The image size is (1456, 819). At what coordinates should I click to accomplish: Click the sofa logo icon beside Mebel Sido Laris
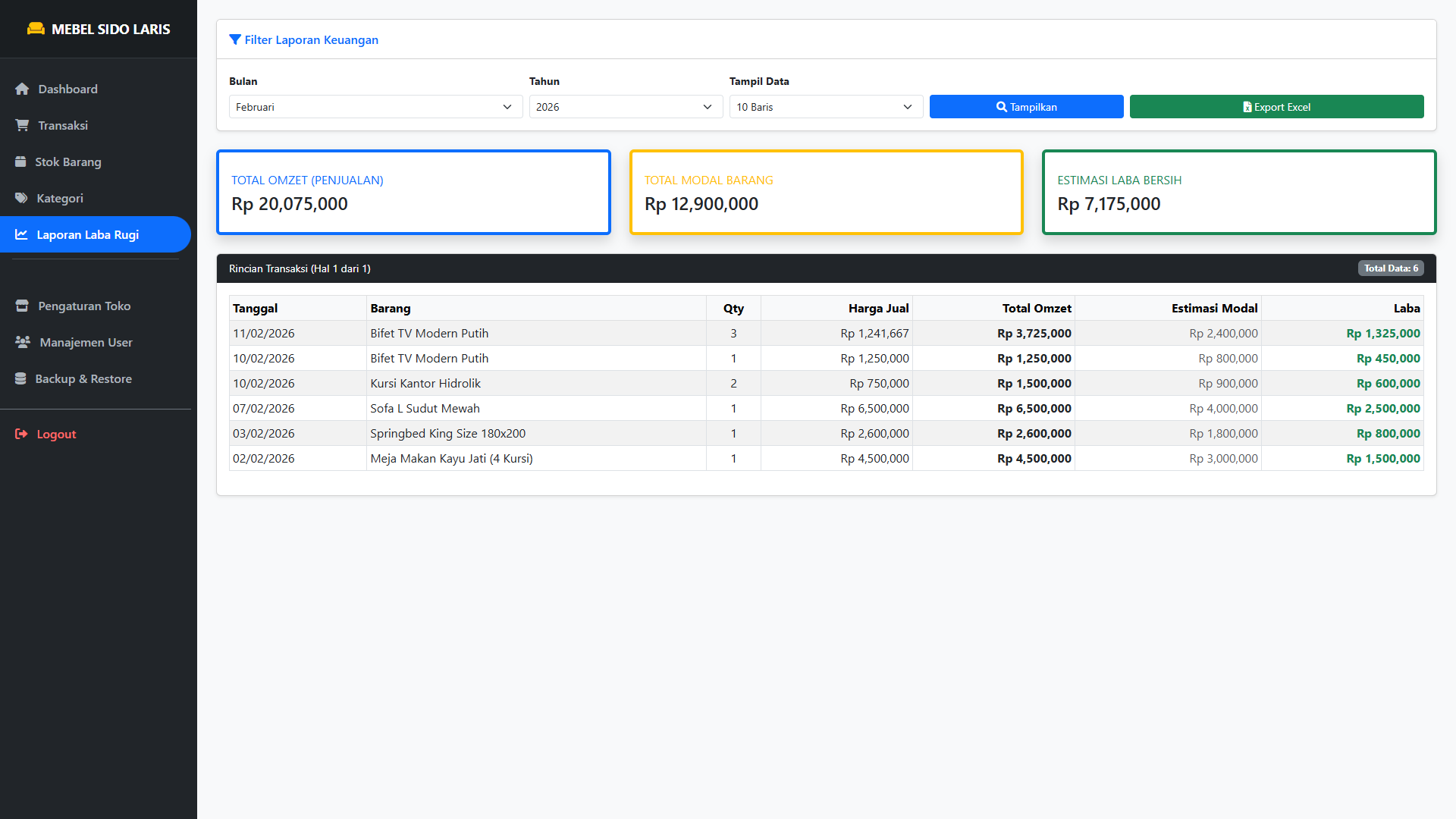pos(36,29)
